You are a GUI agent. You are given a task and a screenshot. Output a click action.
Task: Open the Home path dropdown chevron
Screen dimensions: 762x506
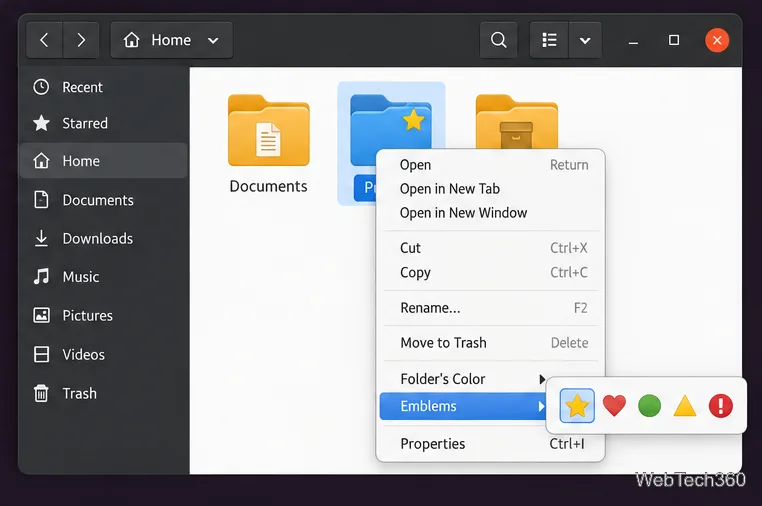tap(213, 40)
